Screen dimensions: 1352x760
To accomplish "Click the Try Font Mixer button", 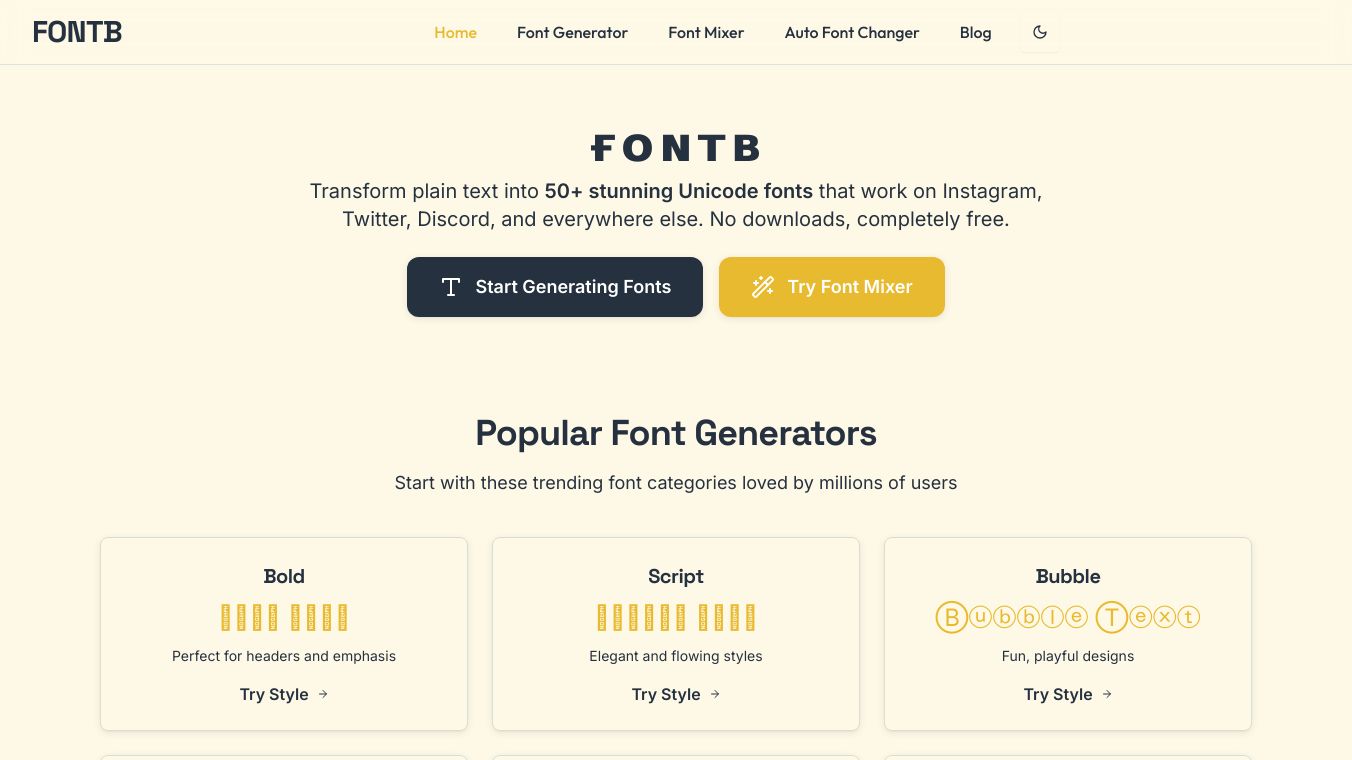I will 832,287.
